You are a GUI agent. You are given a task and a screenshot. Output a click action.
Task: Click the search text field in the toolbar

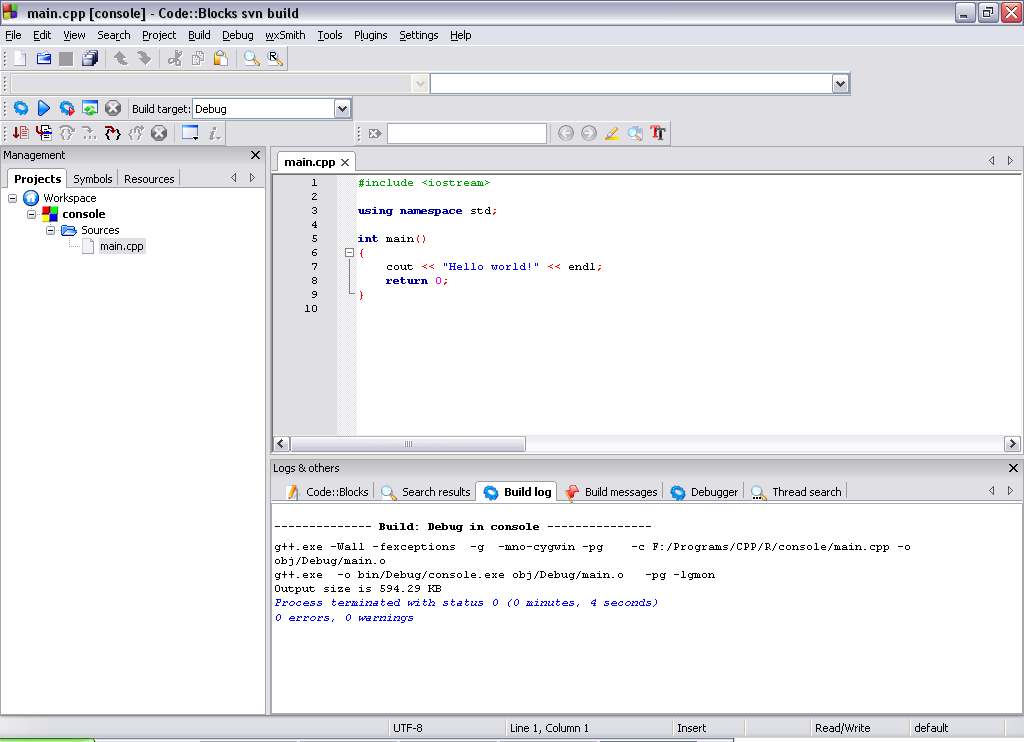click(467, 133)
